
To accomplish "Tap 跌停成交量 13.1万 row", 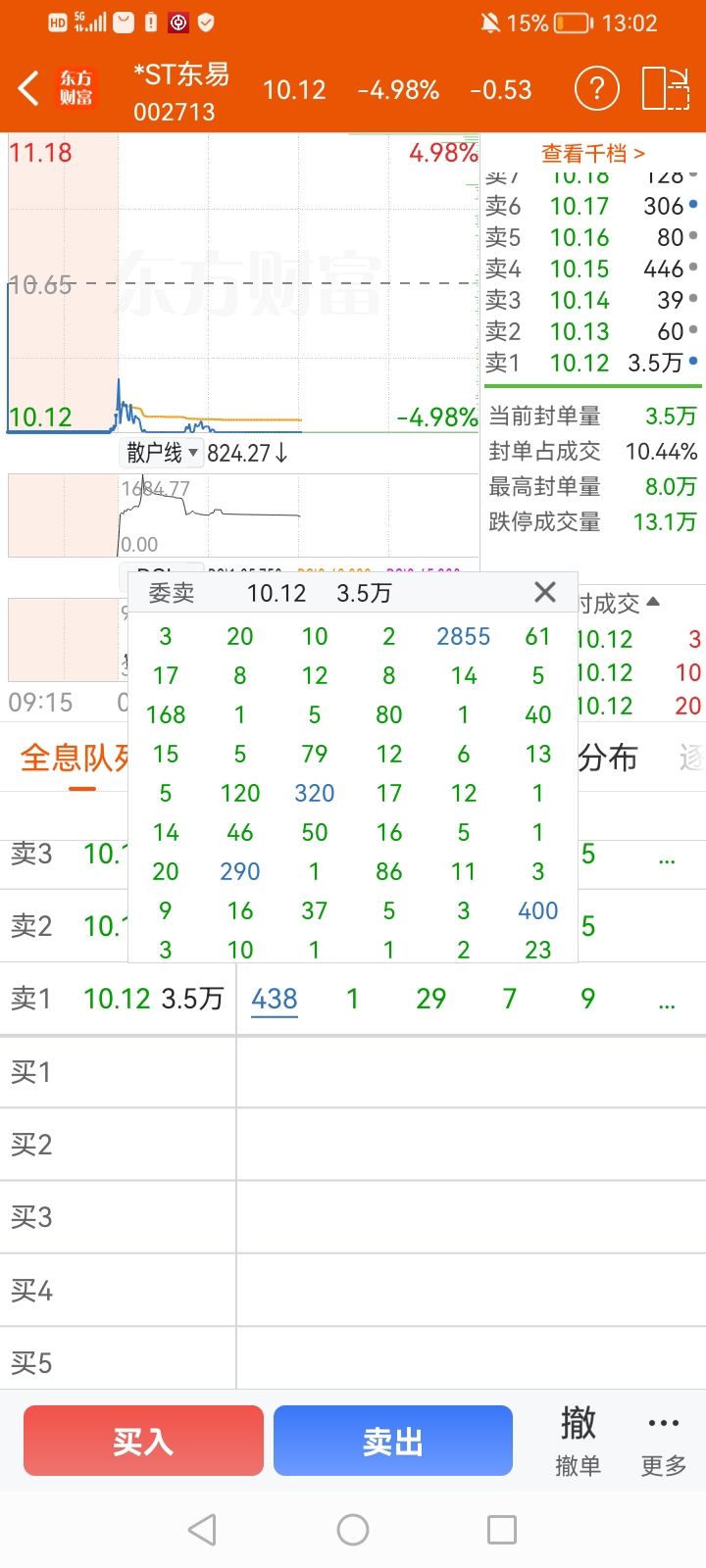I will (x=592, y=521).
